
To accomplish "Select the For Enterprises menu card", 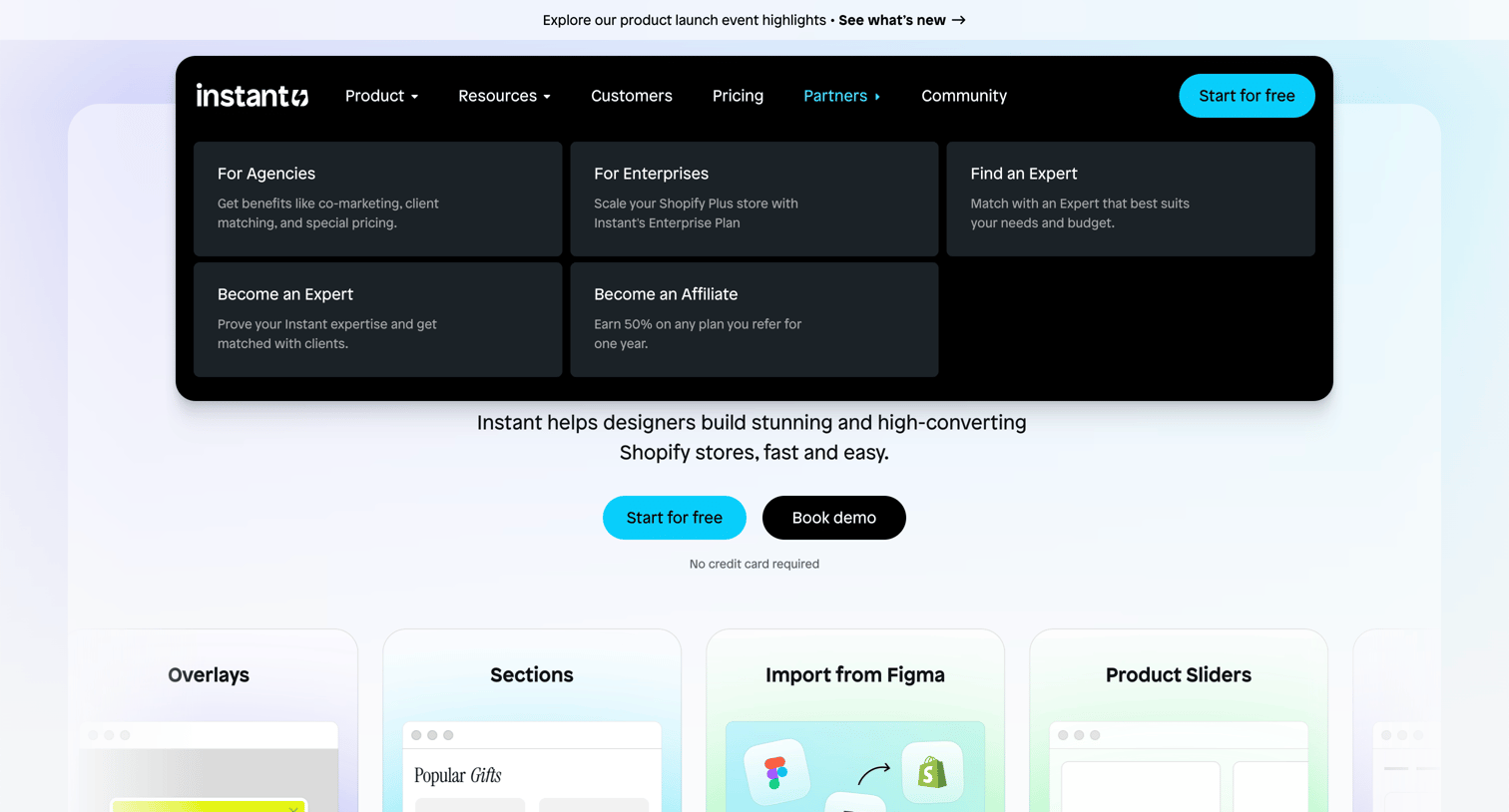I will 754,199.
